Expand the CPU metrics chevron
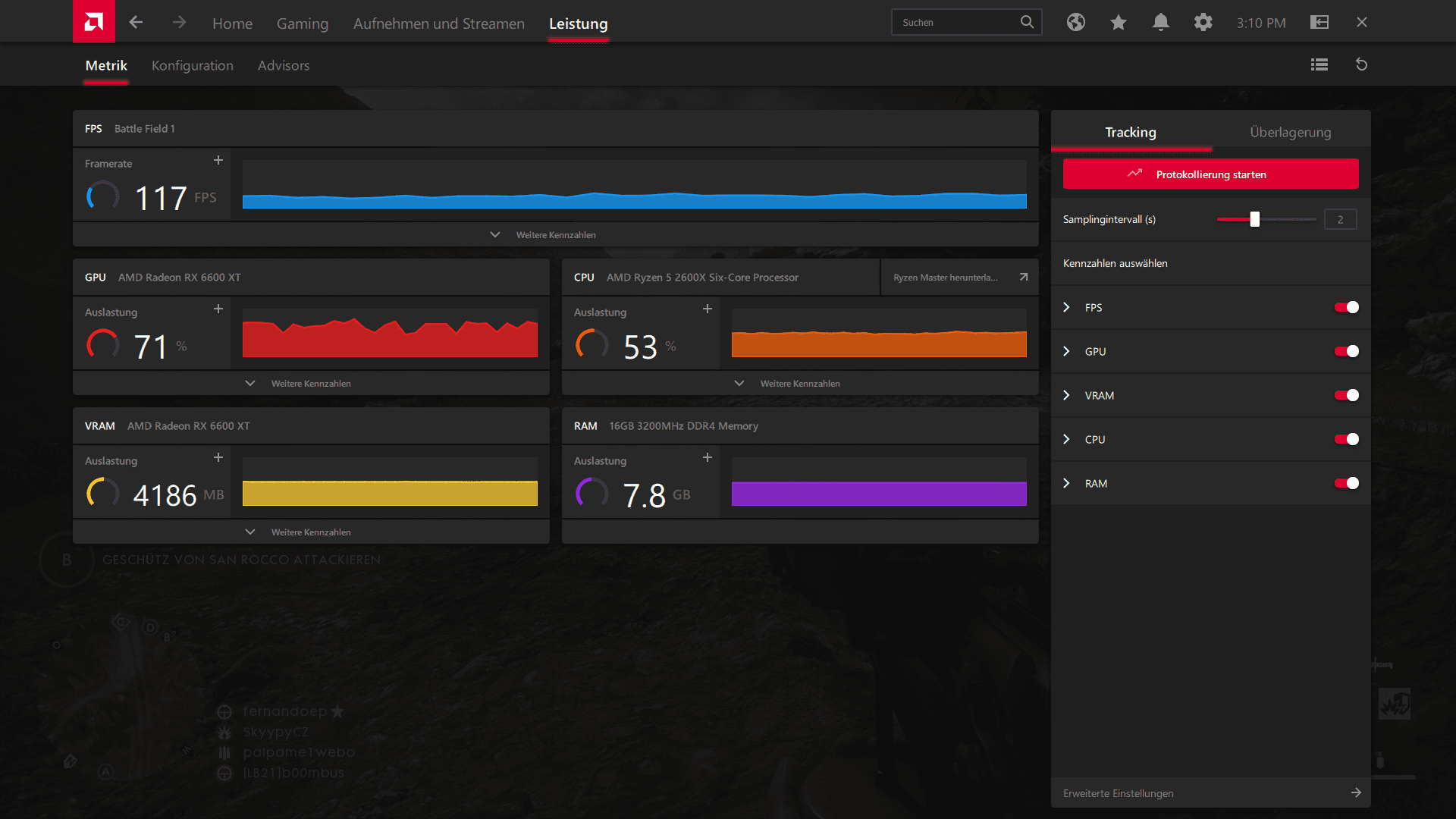 1066,439
